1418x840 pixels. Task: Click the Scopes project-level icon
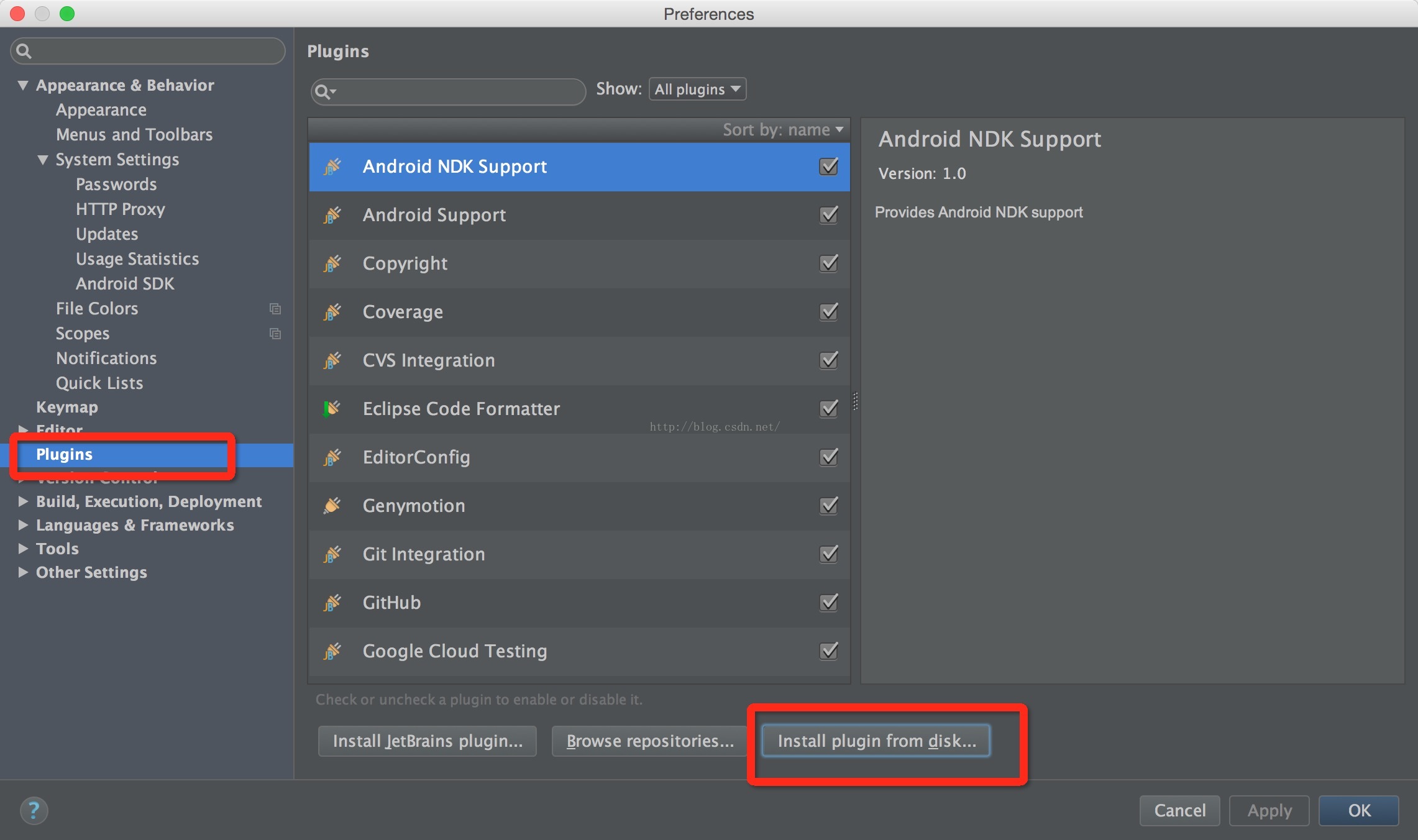point(275,334)
